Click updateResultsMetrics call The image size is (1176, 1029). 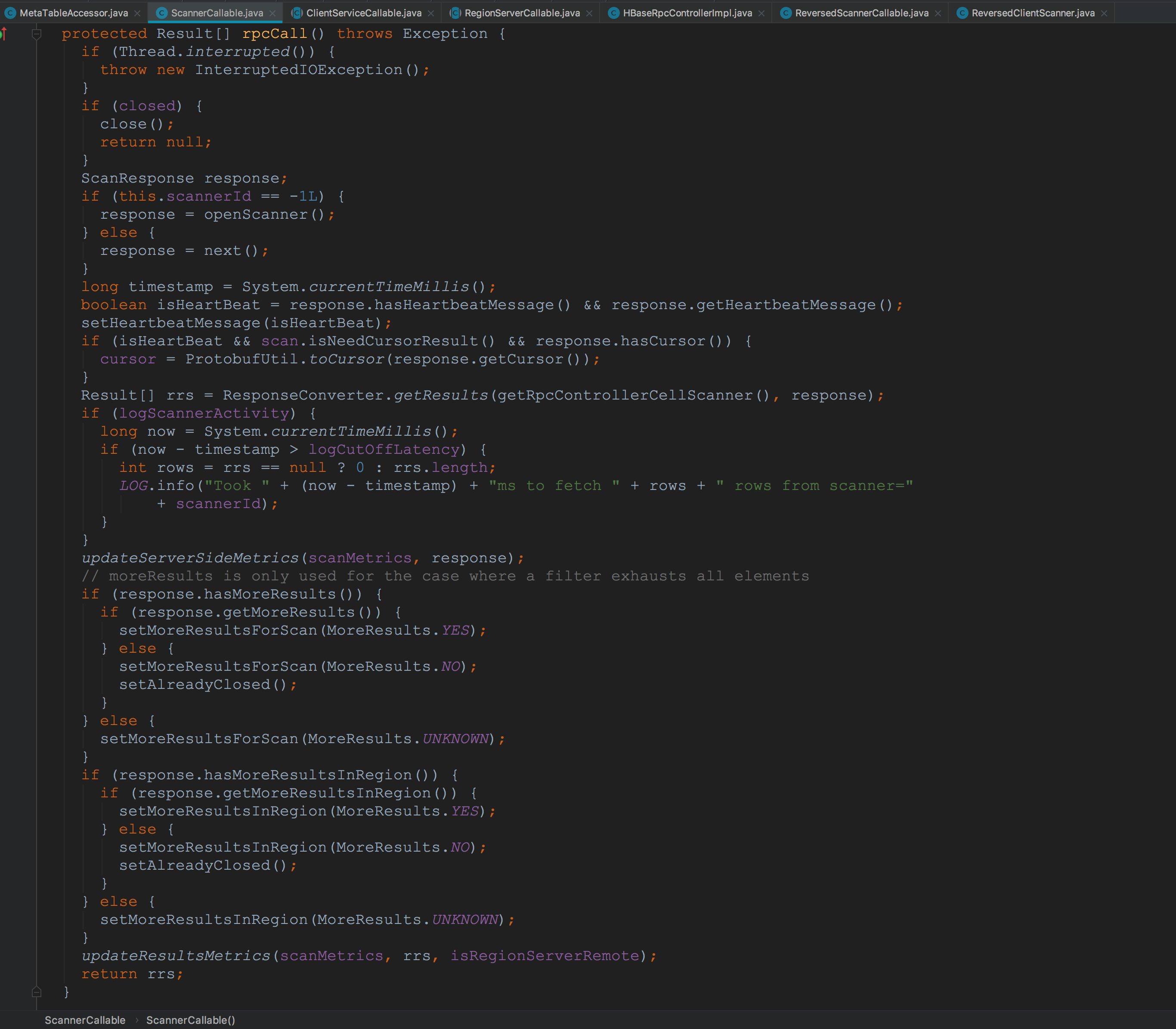[x=176, y=956]
